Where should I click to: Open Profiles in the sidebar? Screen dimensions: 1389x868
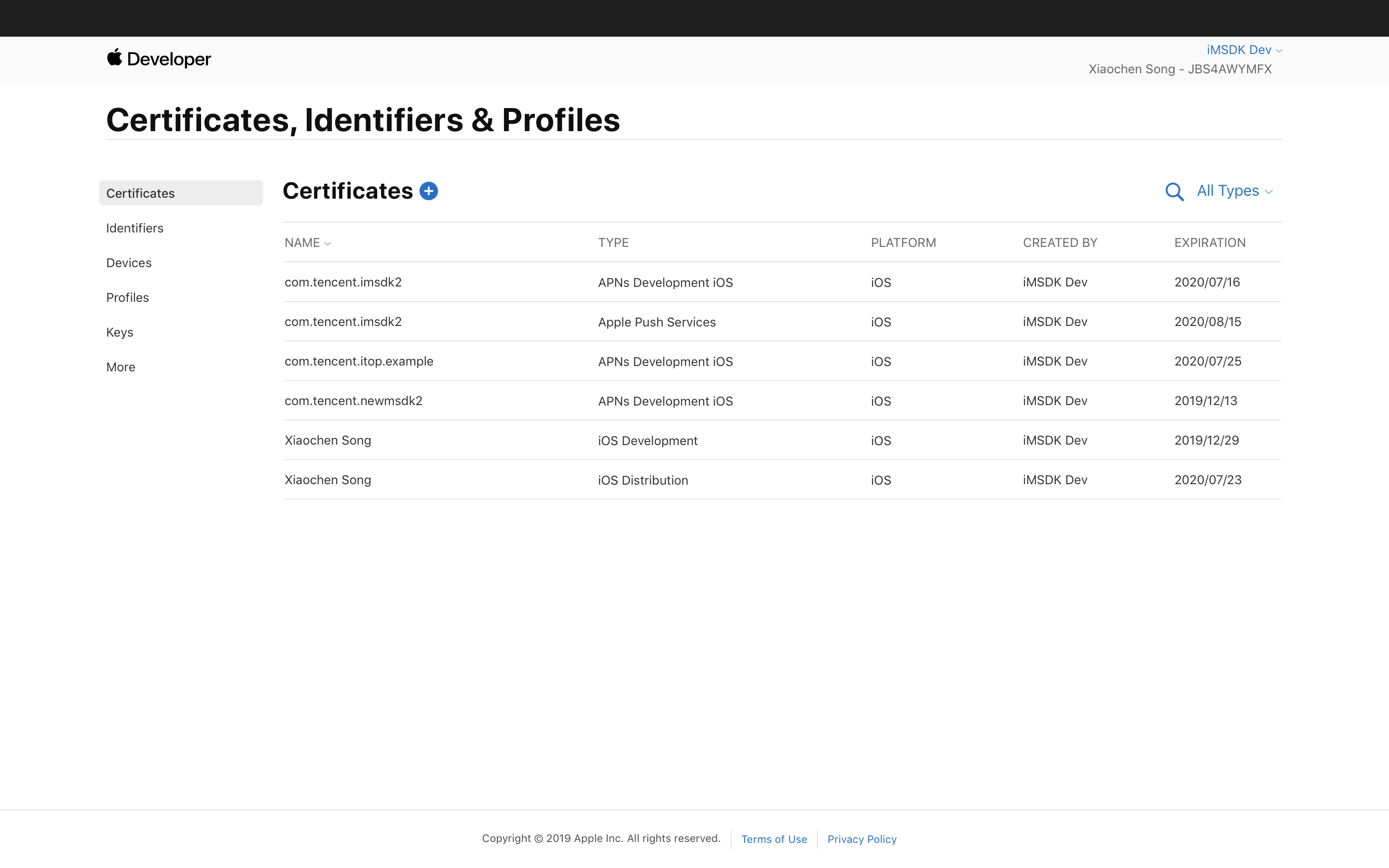[x=127, y=298]
